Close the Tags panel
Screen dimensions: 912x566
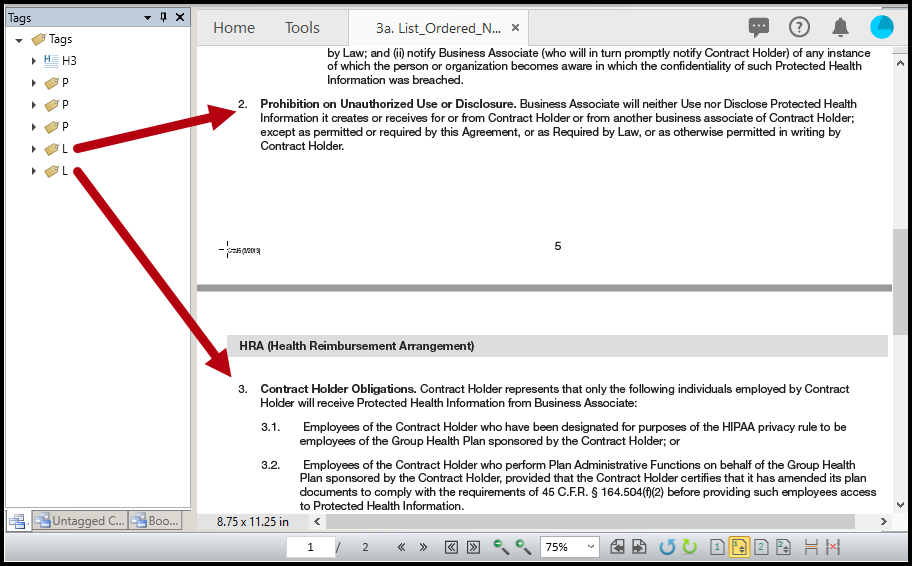(180, 17)
